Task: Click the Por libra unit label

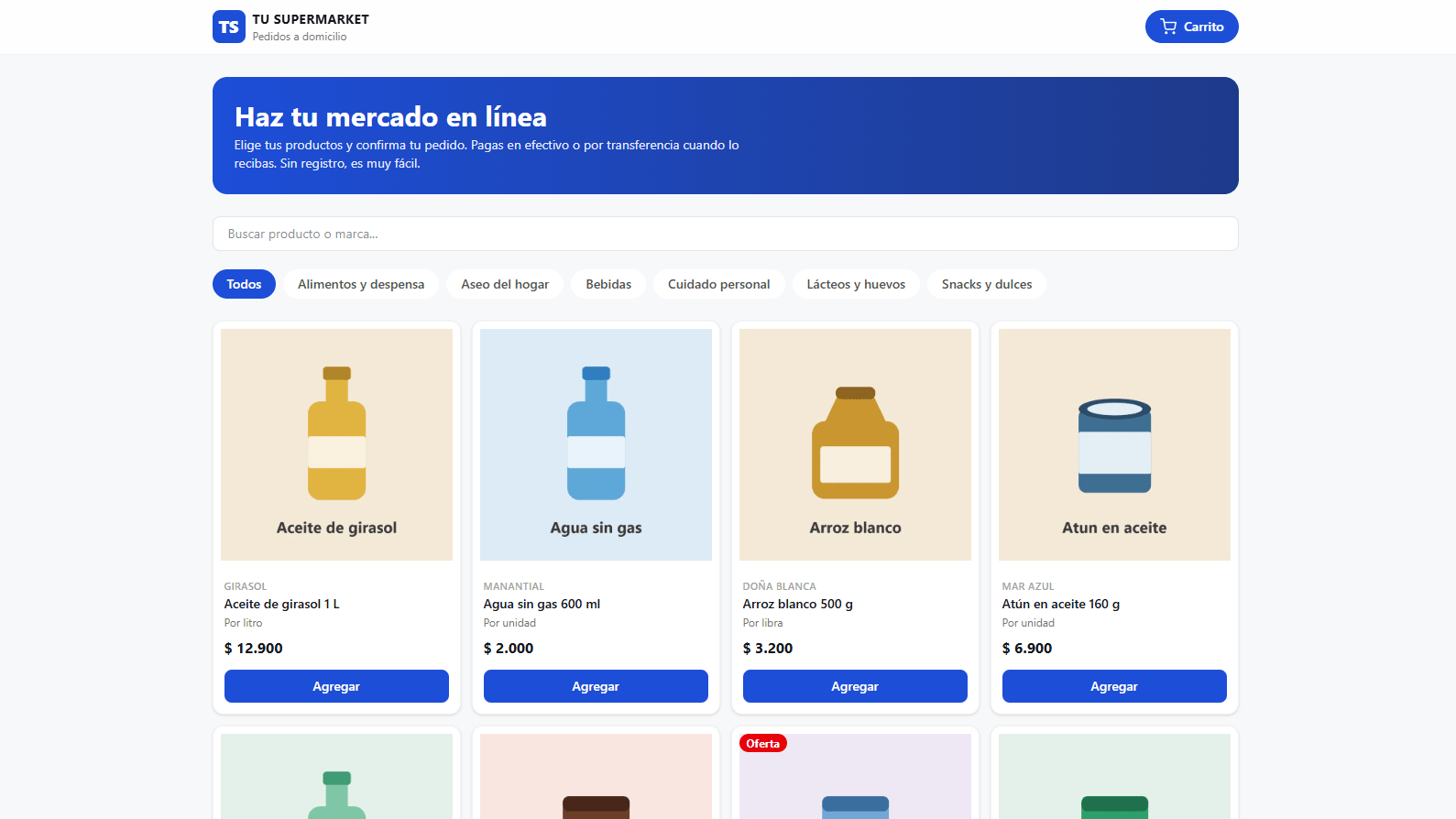Action: click(x=762, y=623)
